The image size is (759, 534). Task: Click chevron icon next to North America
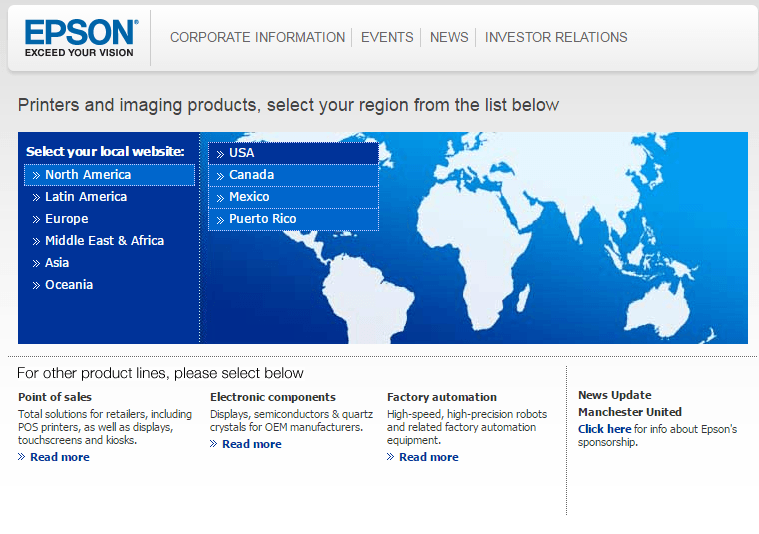[36, 176]
